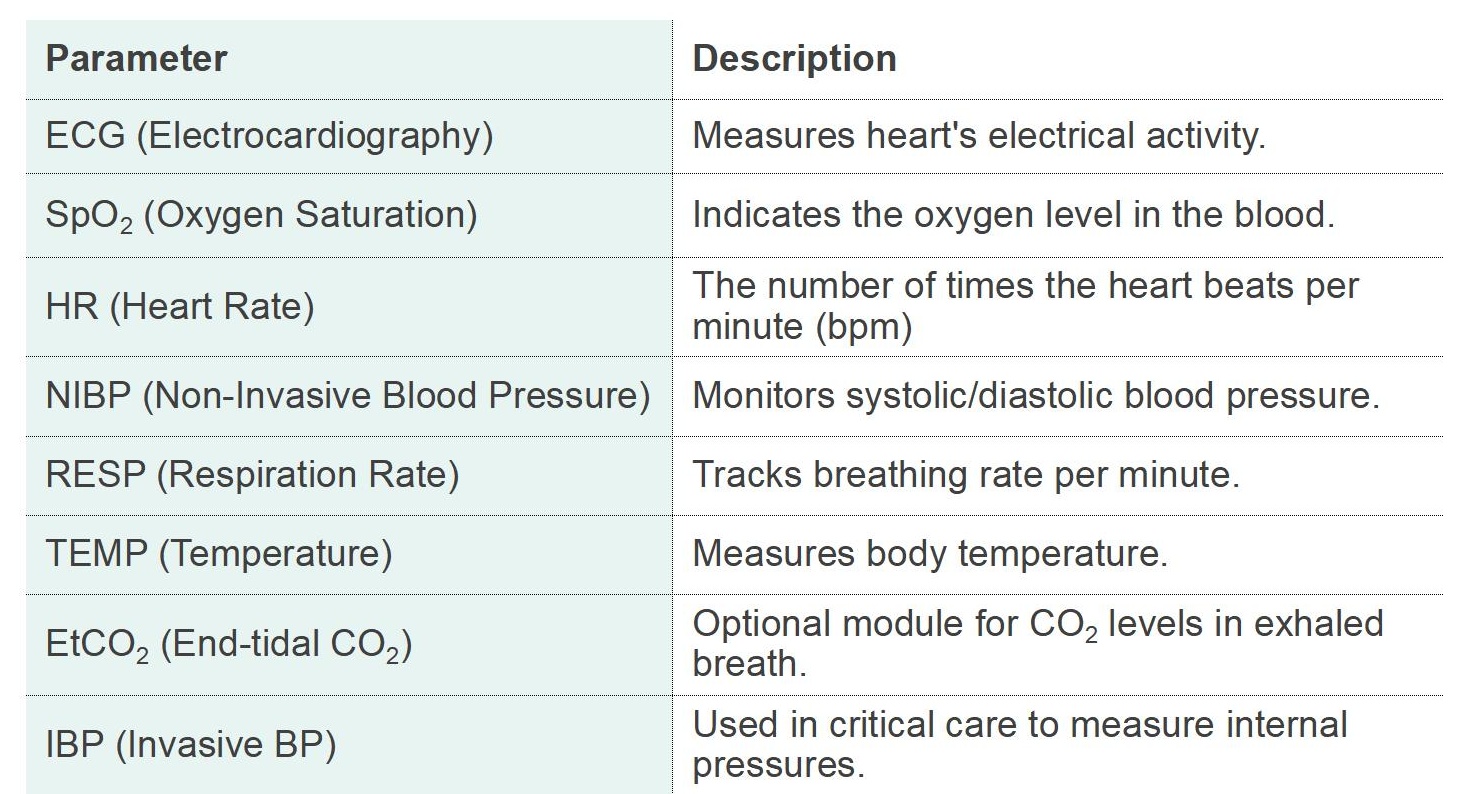This screenshot has height=794, width=1468.
Task: Click the CO2 levels in exhaled breath description
Action: click(x=1038, y=645)
